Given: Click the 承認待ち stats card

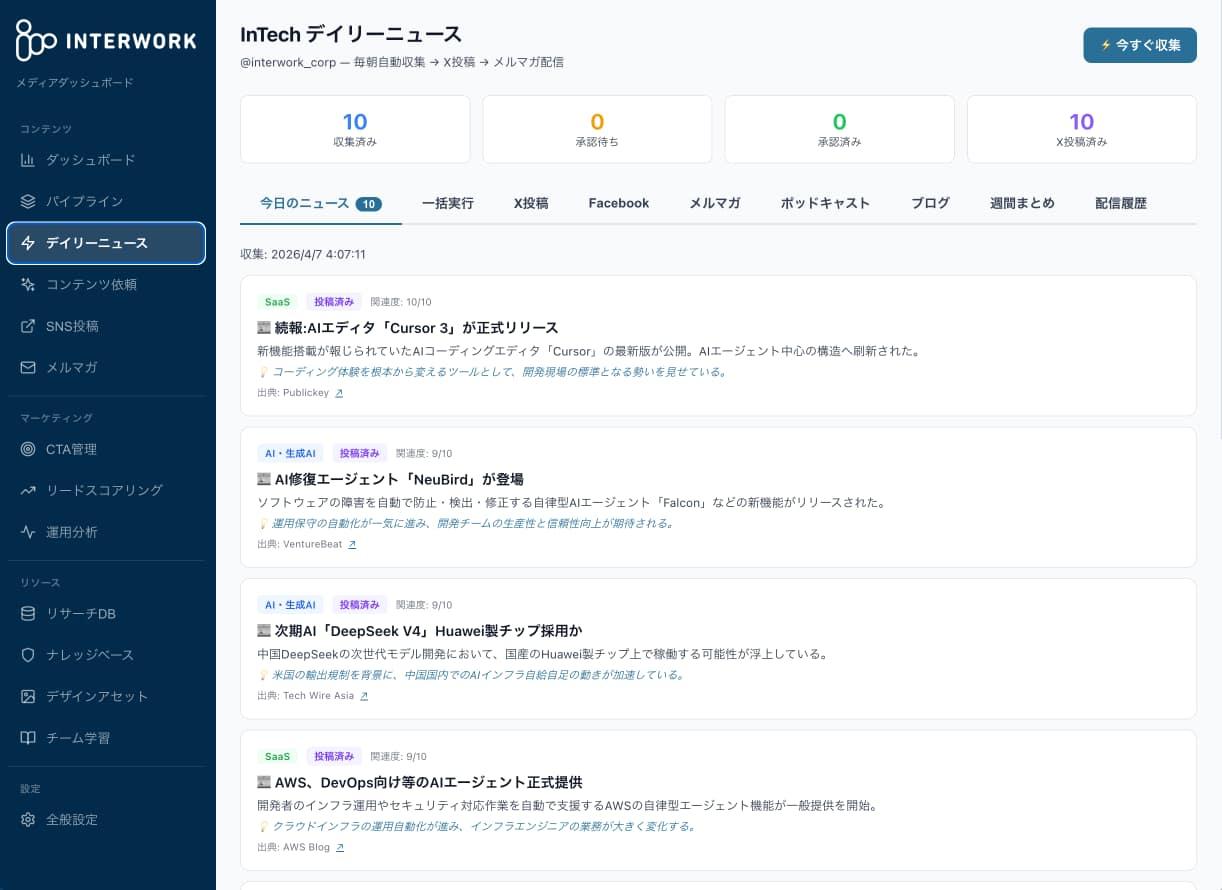Looking at the screenshot, I should point(597,128).
